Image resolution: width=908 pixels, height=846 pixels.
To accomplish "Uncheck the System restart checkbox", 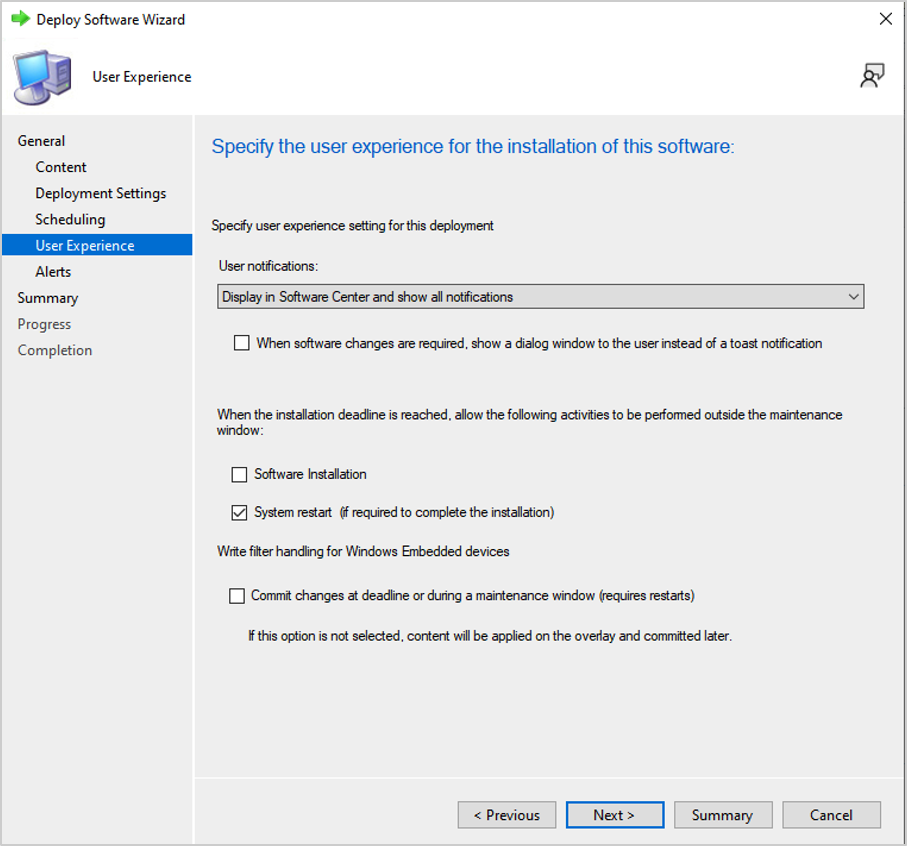I will click(239, 512).
